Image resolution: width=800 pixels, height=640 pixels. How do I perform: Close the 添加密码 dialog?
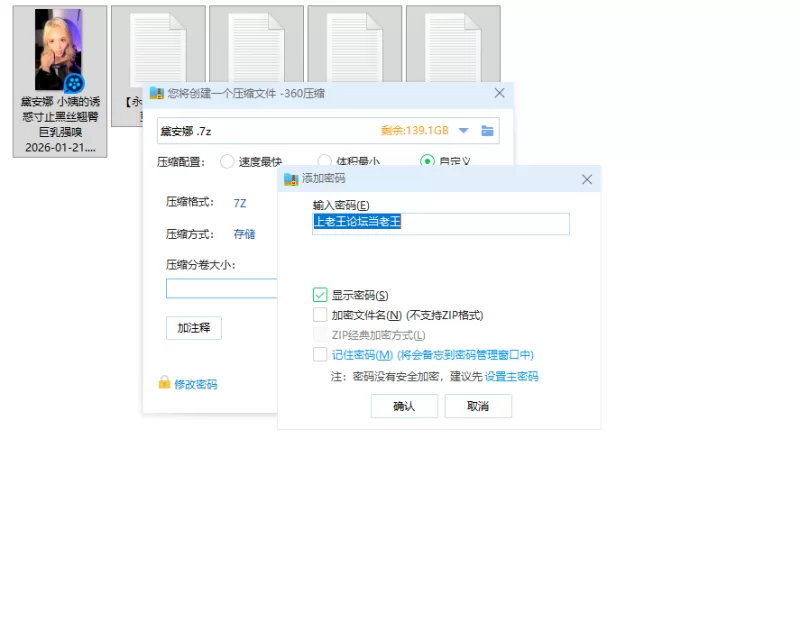pos(587,180)
